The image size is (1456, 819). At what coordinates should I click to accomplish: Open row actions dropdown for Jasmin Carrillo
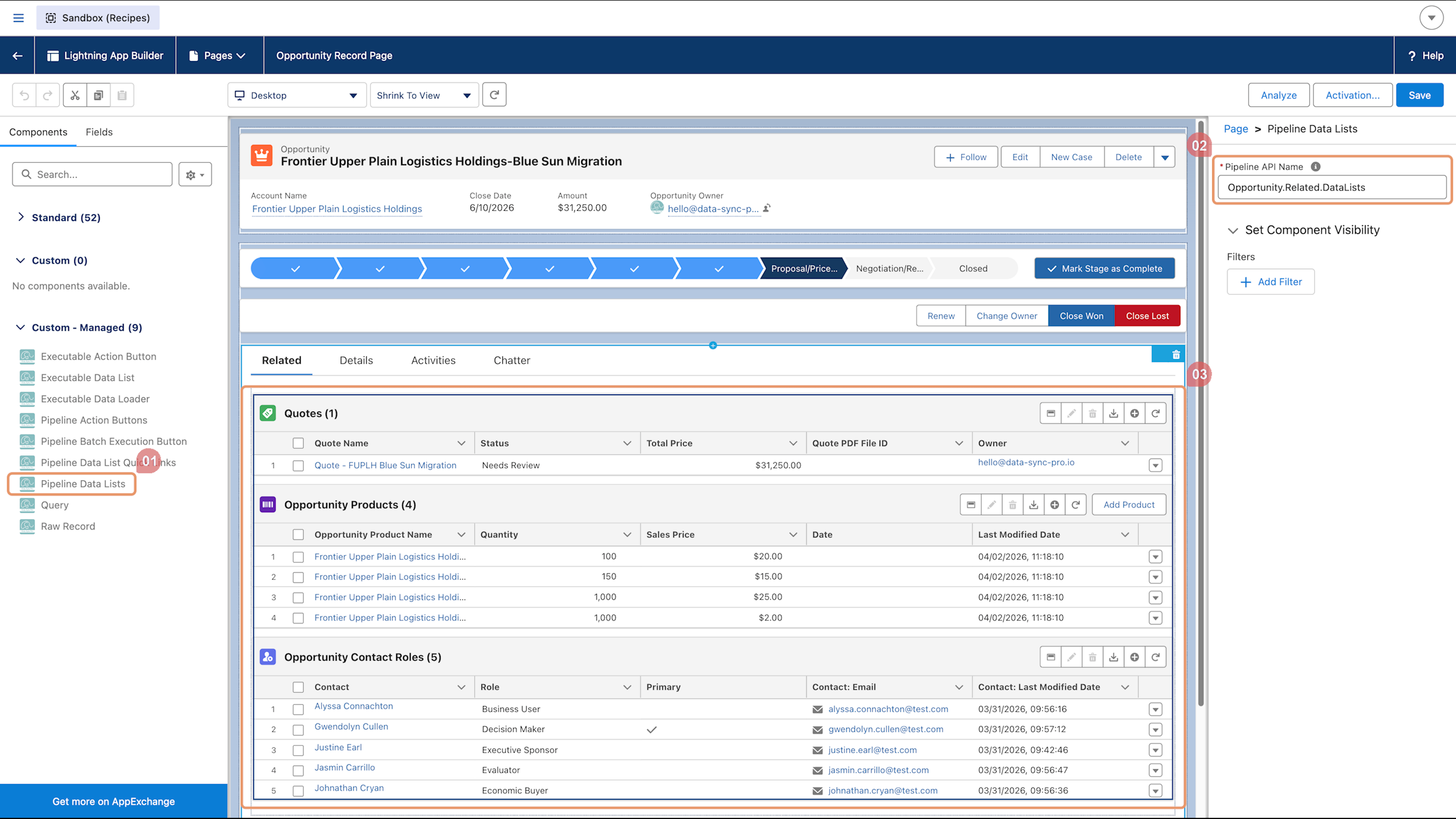tap(1155, 770)
